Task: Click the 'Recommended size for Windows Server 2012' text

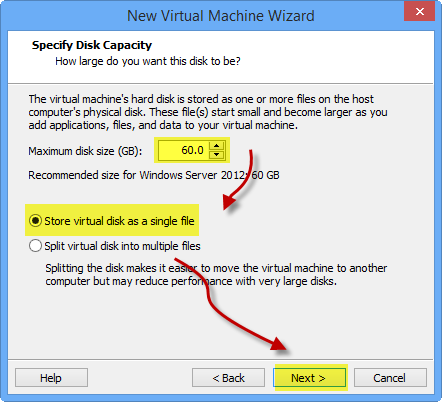Action: click(x=154, y=175)
